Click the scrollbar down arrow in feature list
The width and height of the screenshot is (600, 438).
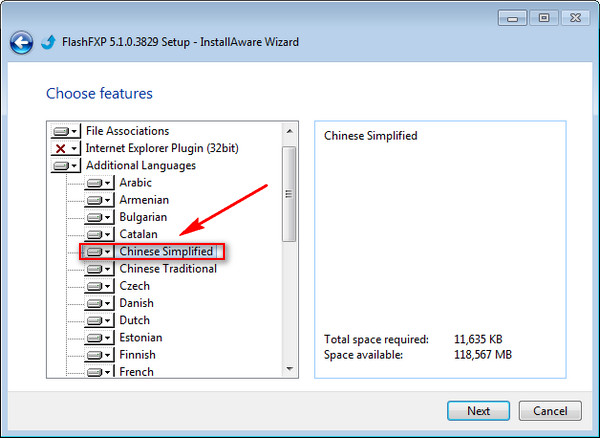tap(289, 370)
